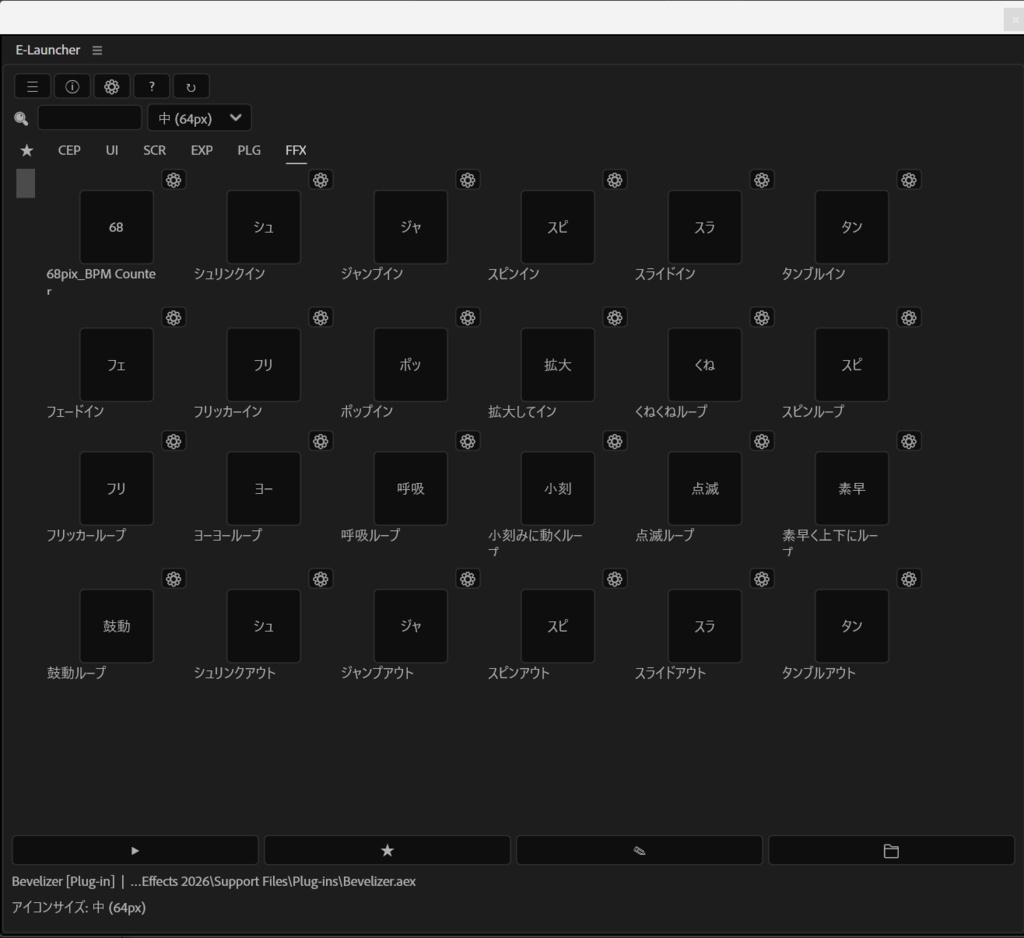1024x938 pixels.
Task: Open gear settings for シュリンクイン
Action: 321,180
